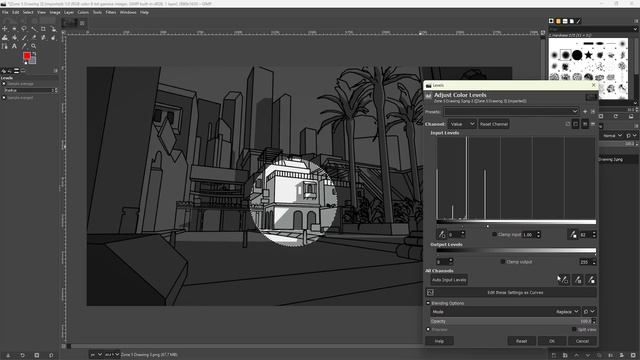This screenshot has height=360, width=640.
Task: Select the Move tool in toolbox
Action: pyautogui.click(x=4, y=29)
